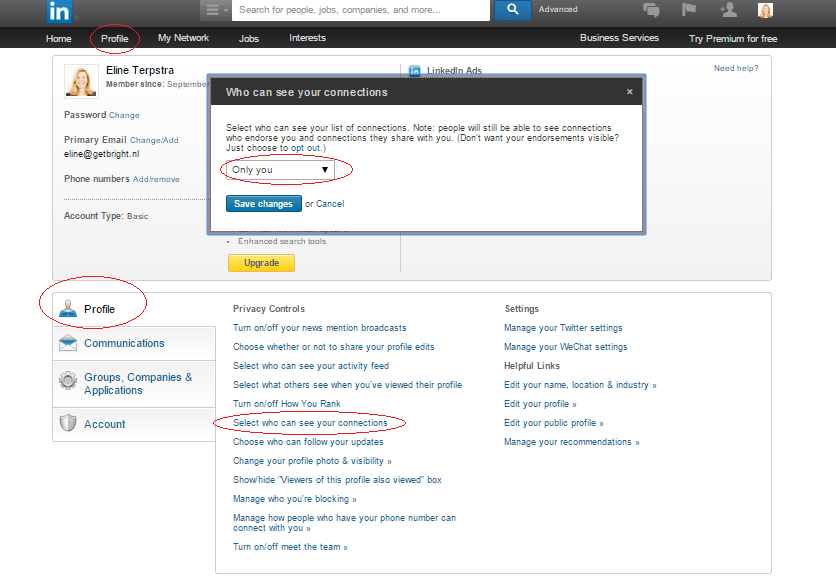Cancel the connections visibility dialog
The width and height of the screenshot is (836, 584).
[330, 204]
